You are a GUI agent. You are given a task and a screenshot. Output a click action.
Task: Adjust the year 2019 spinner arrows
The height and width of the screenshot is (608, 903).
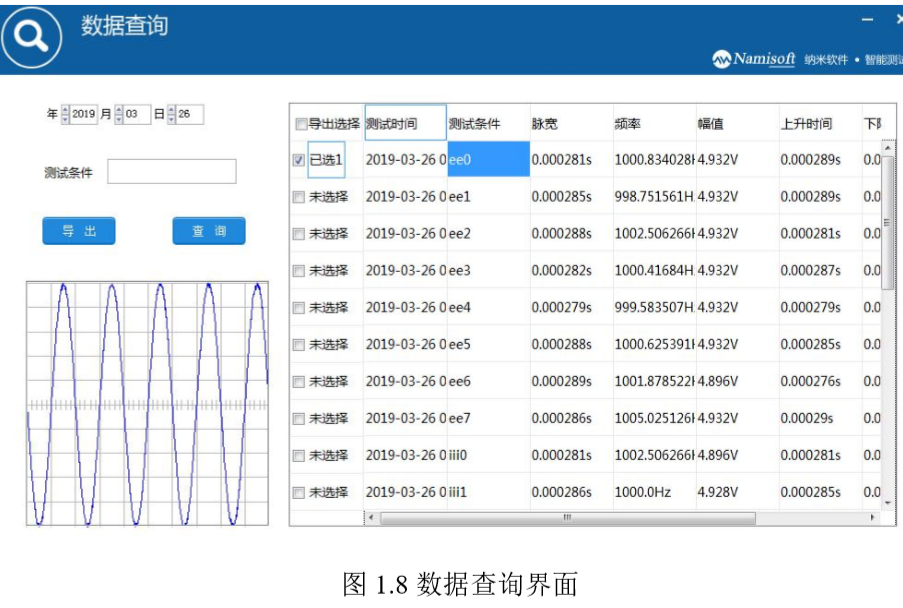point(66,115)
